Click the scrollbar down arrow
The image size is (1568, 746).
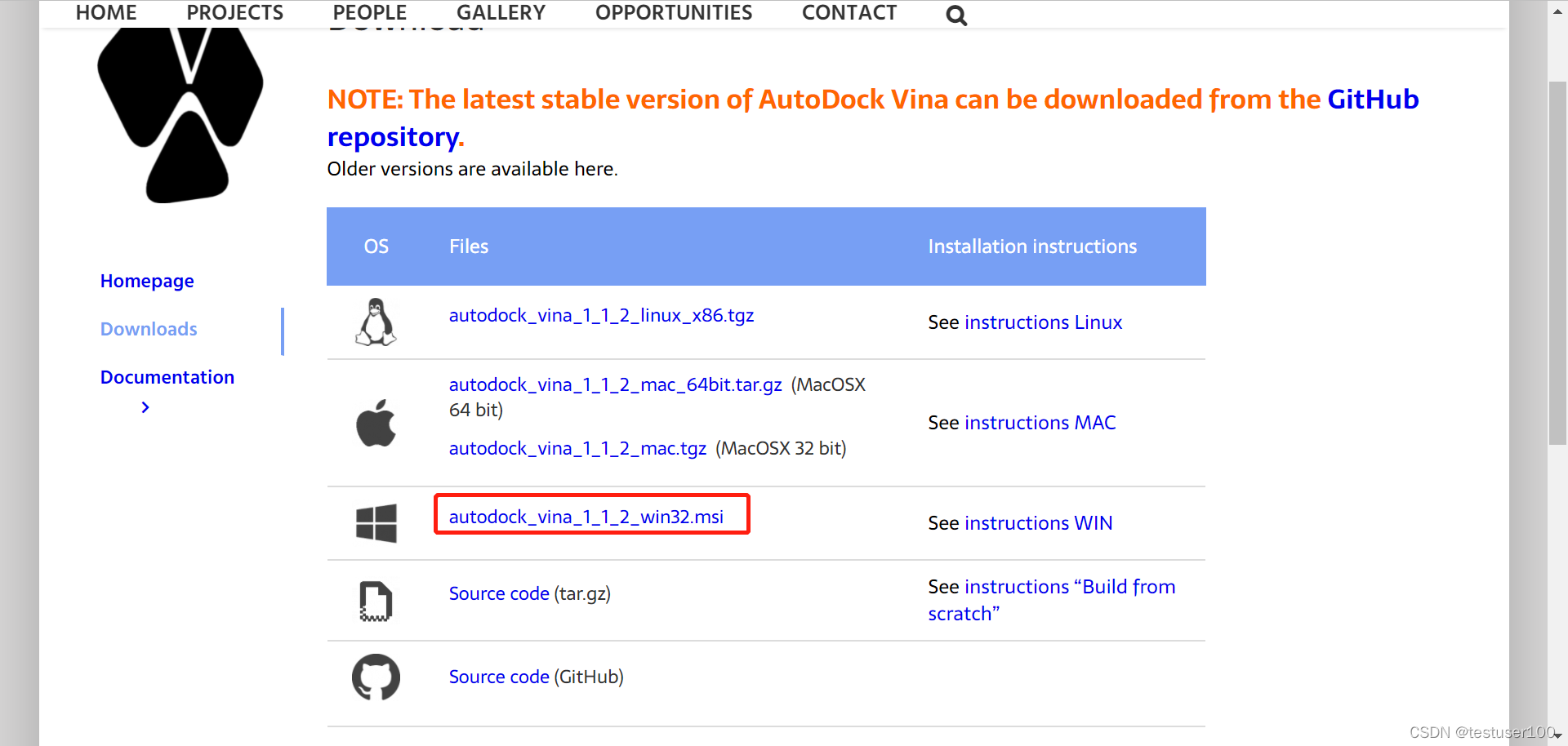tap(1557, 736)
